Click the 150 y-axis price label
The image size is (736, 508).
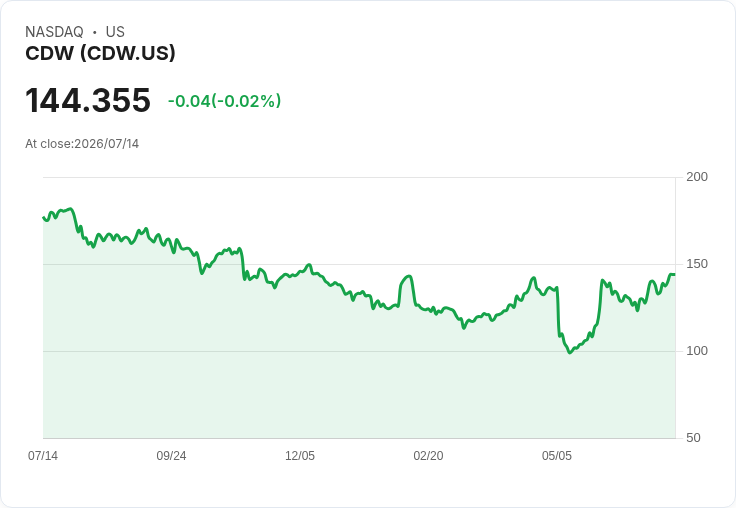point(697,264)
